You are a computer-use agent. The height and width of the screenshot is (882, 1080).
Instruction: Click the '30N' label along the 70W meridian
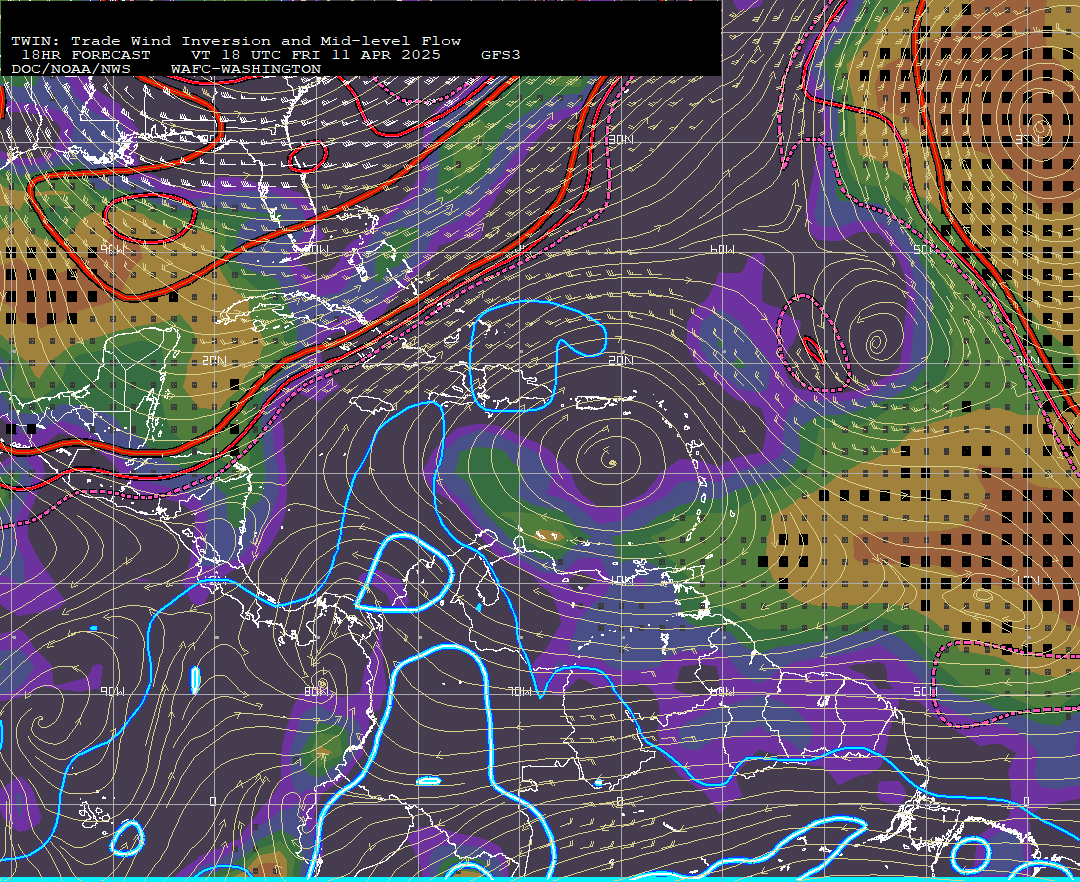pos(621,140)
